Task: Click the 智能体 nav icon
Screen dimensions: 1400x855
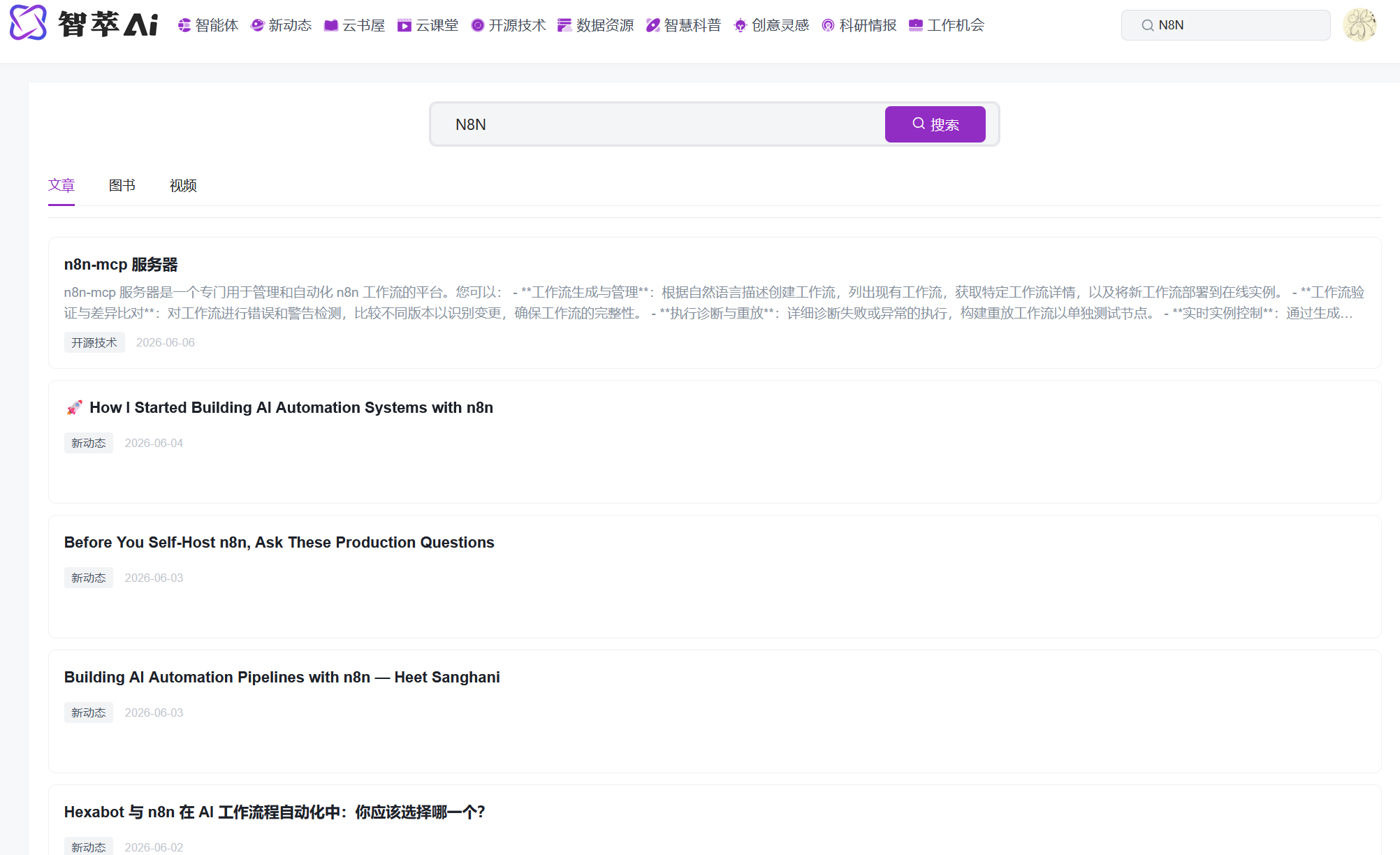Action: coord(184,25)
